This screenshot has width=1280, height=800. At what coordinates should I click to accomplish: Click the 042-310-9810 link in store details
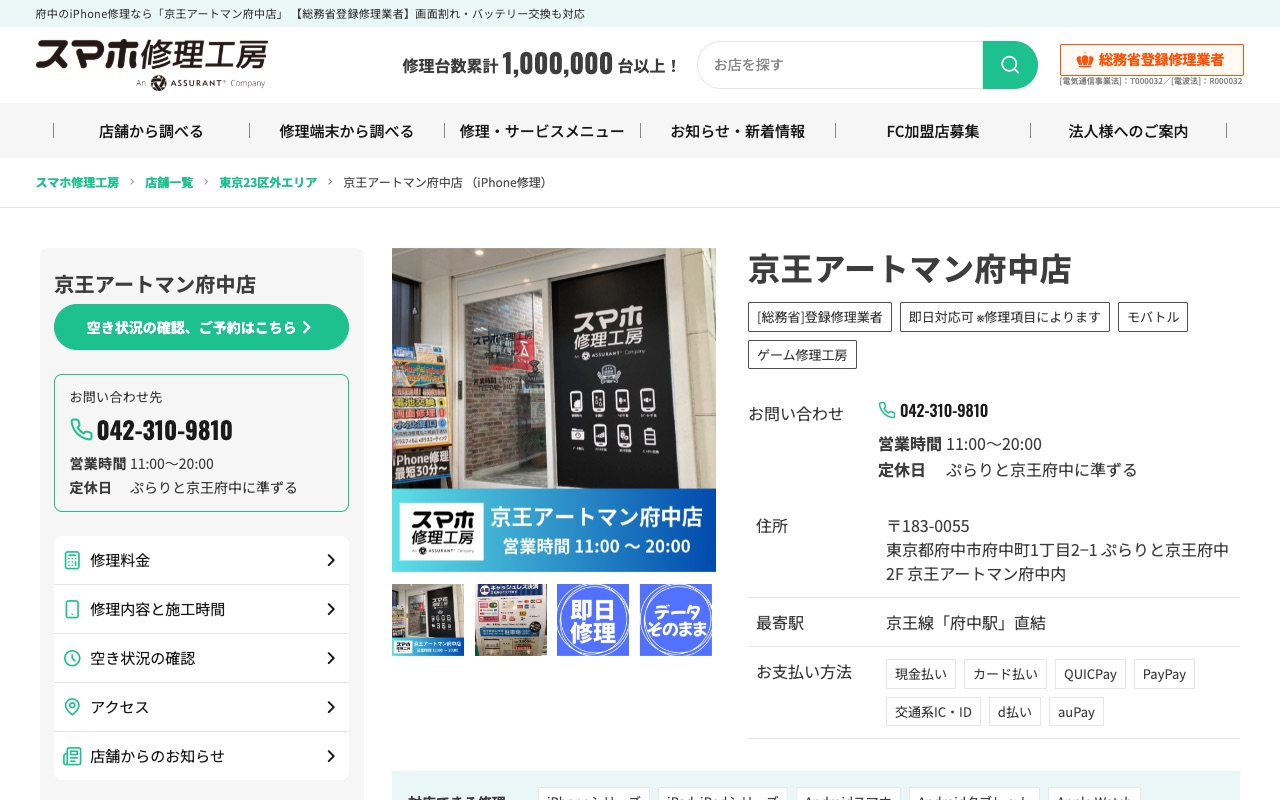click(944, 410)
